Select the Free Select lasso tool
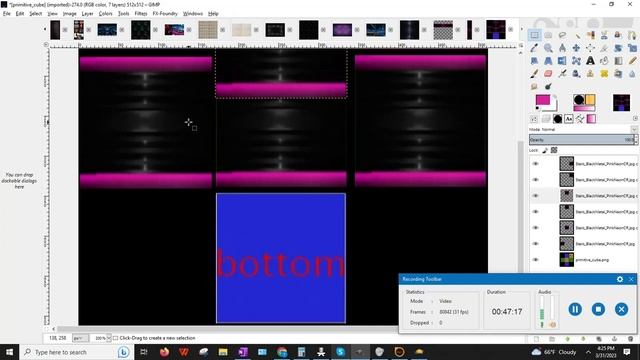640x360 pixels. point(562,35)
